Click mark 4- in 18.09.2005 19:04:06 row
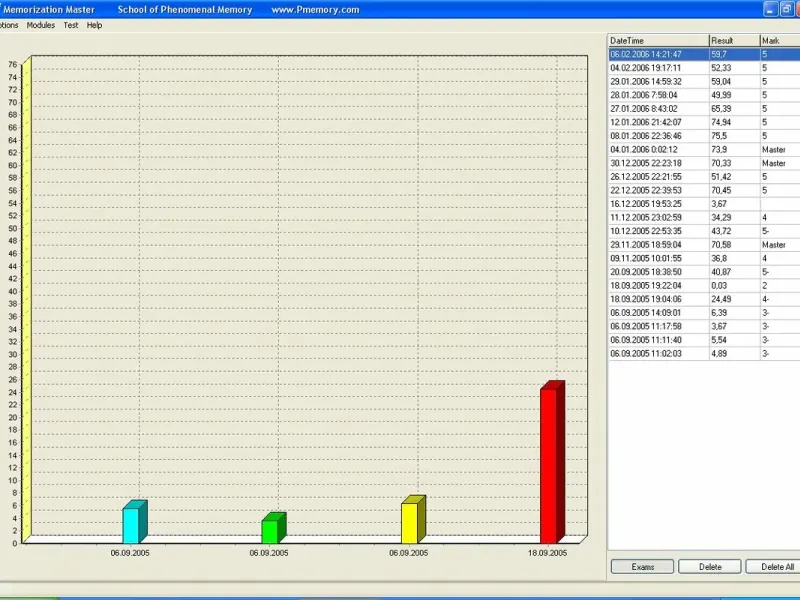Viewport: 800px width, 600px height. (x=766, y=299)
